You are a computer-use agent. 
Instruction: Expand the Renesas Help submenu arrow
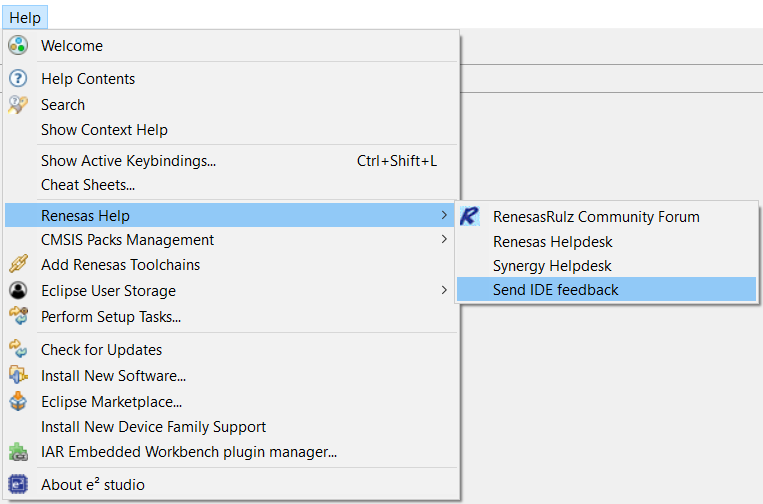point(444,215)
